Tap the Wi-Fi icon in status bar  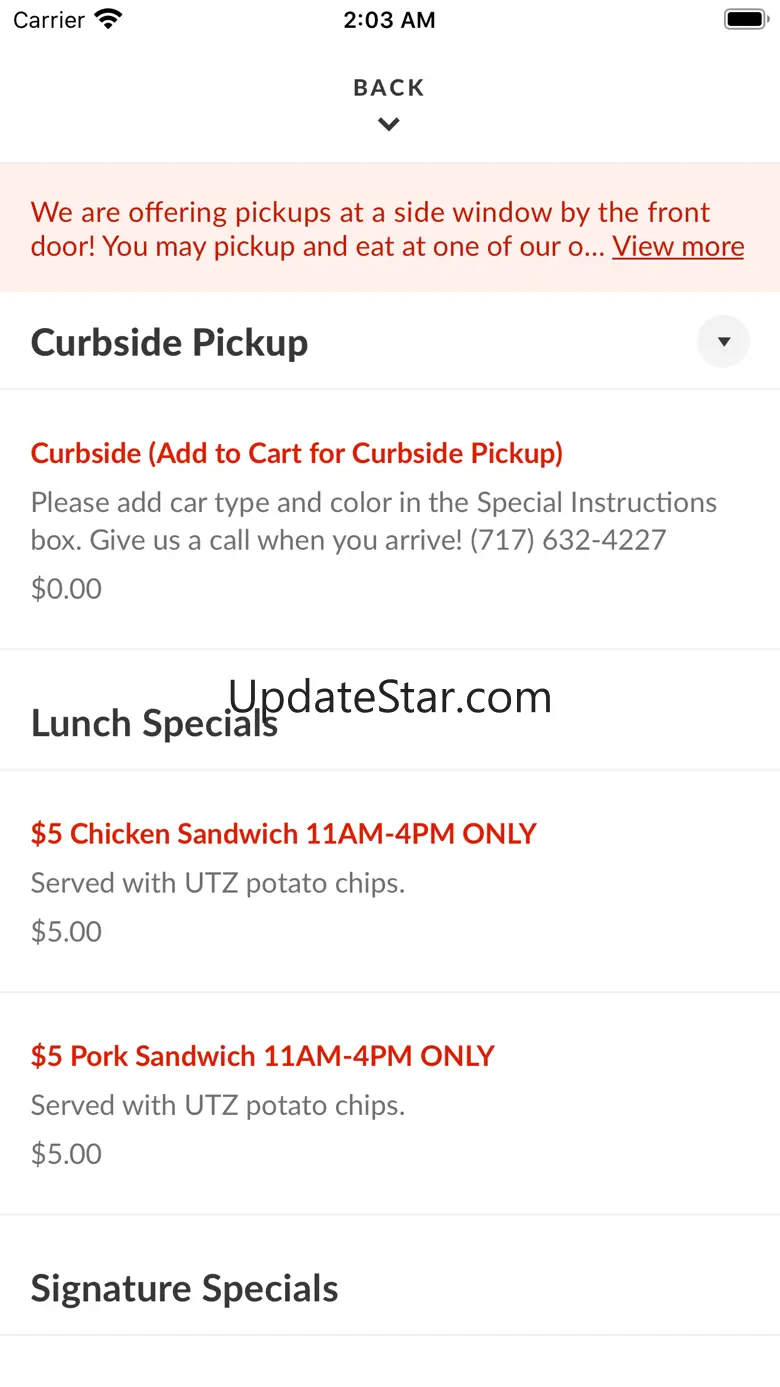[107, 20]
